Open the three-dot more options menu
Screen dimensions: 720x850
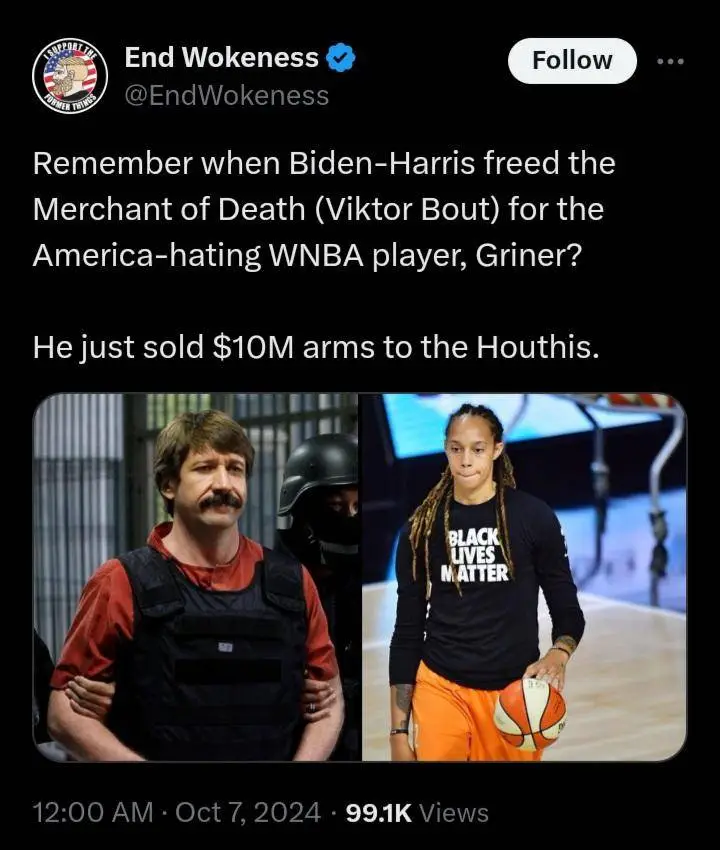[x=671, y=61]
